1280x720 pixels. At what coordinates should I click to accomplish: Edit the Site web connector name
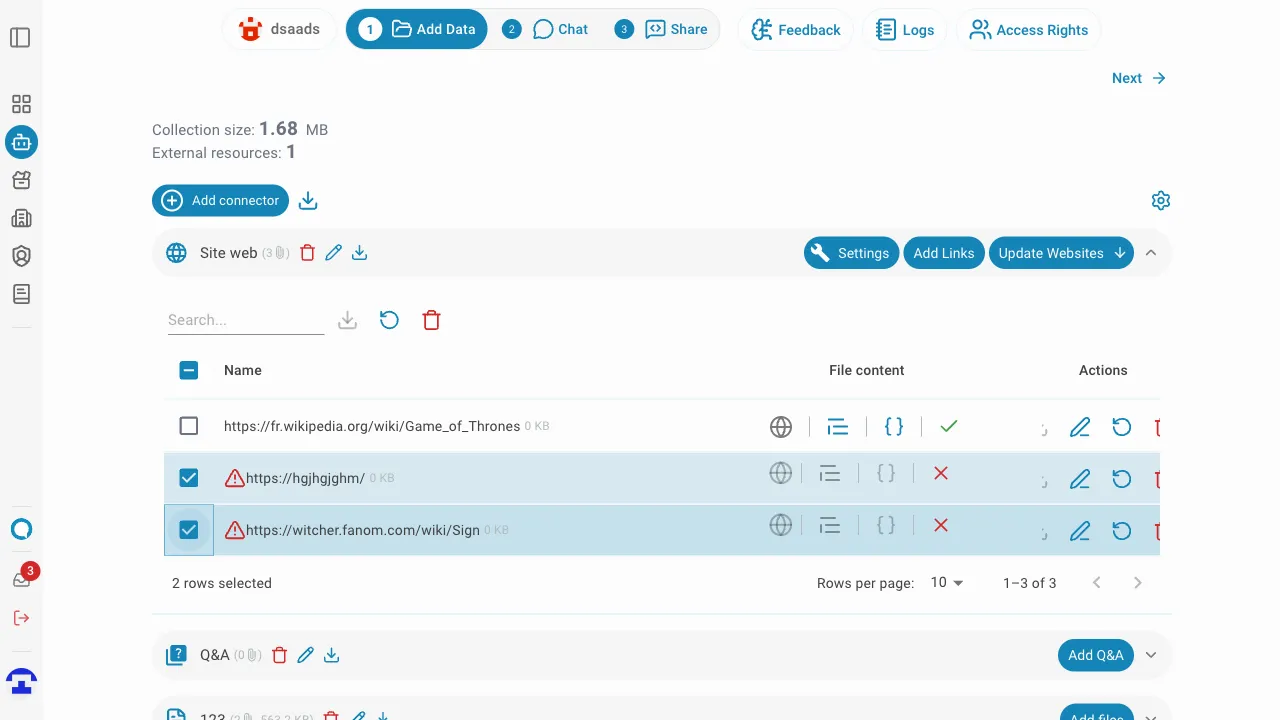[334, 253]
